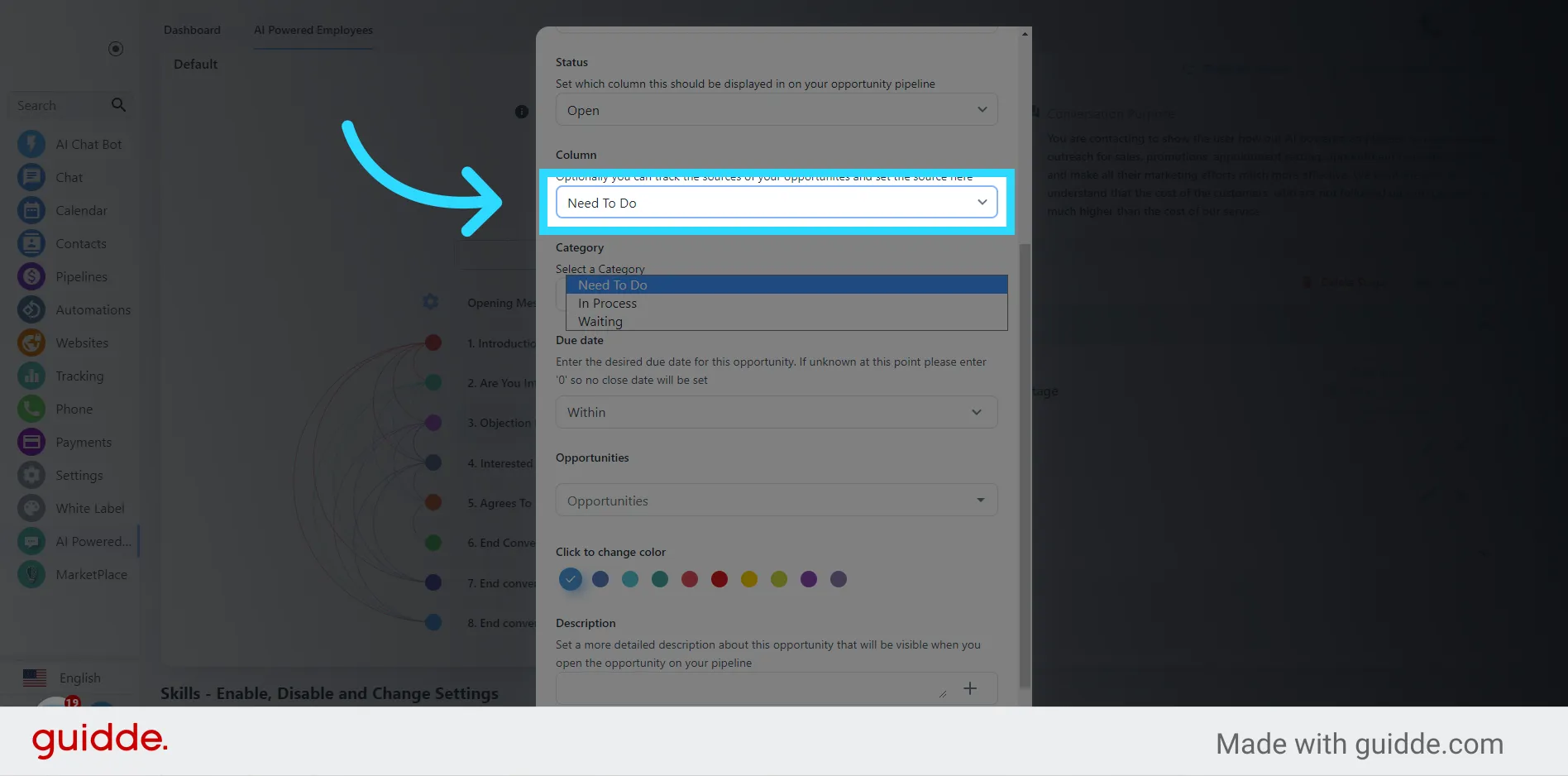The width and height of the screenshot is (1568, 776).
Task: Click the English language selector
Action: [x=79, y=678]
